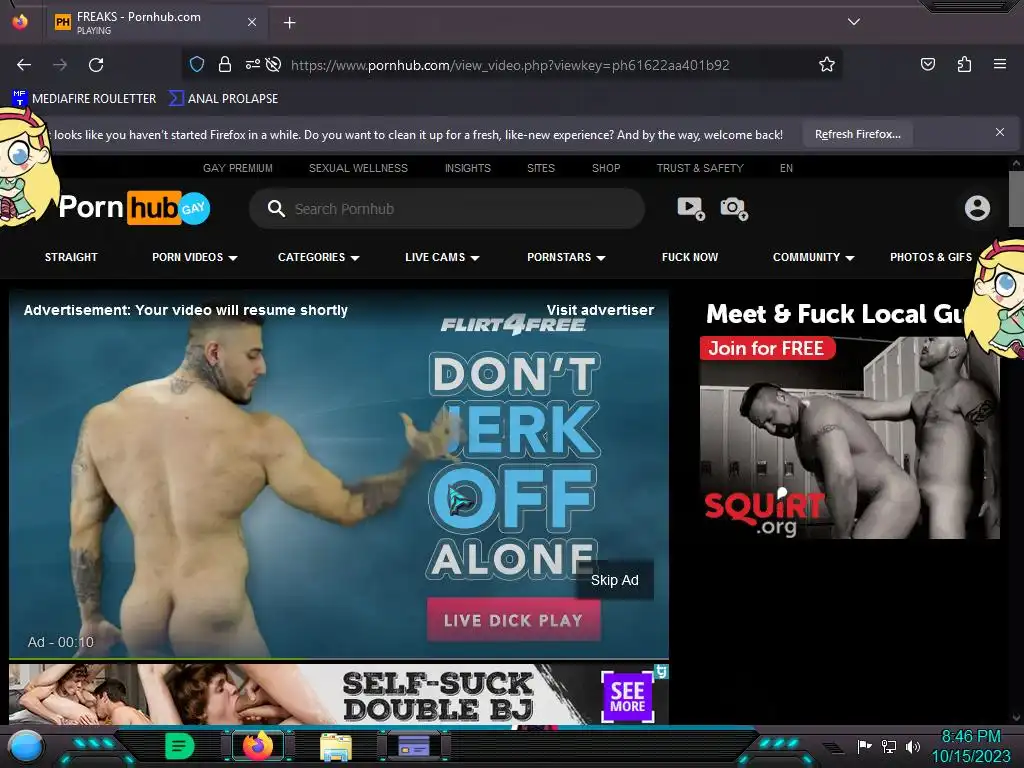Dismiss the Firefox refresh notification bar
The height and width of the screenshot is (768, 1024).
(999, 133)
